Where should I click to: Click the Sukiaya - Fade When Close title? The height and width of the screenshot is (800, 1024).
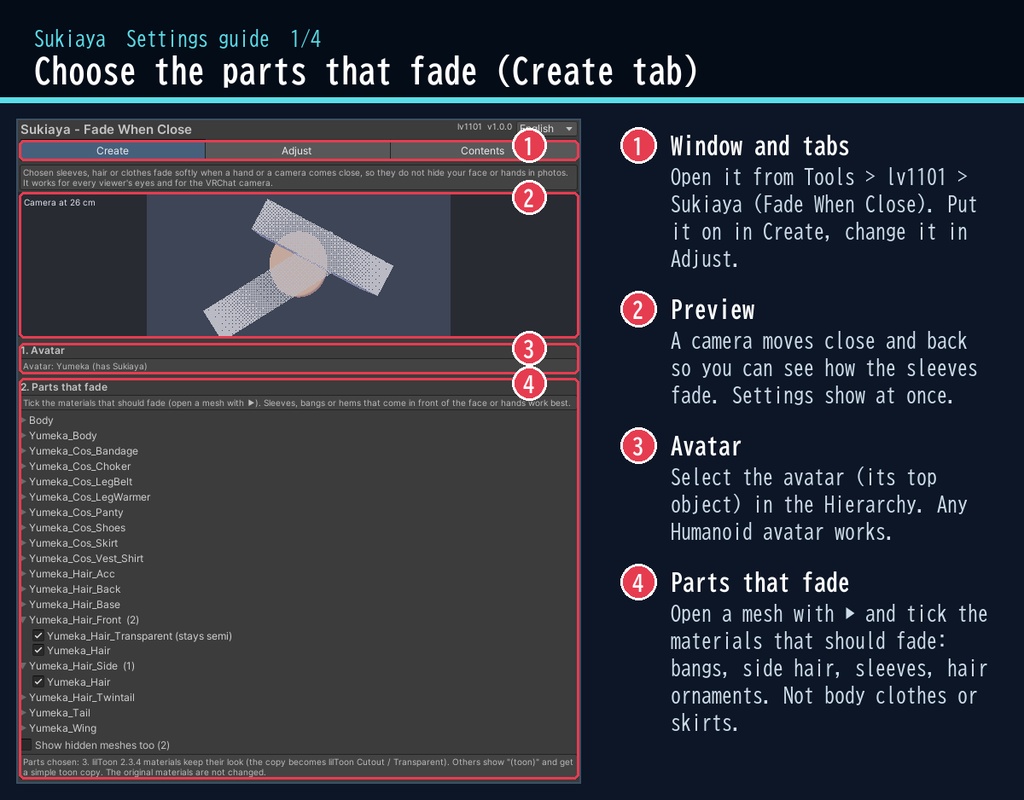click(106, 129)
